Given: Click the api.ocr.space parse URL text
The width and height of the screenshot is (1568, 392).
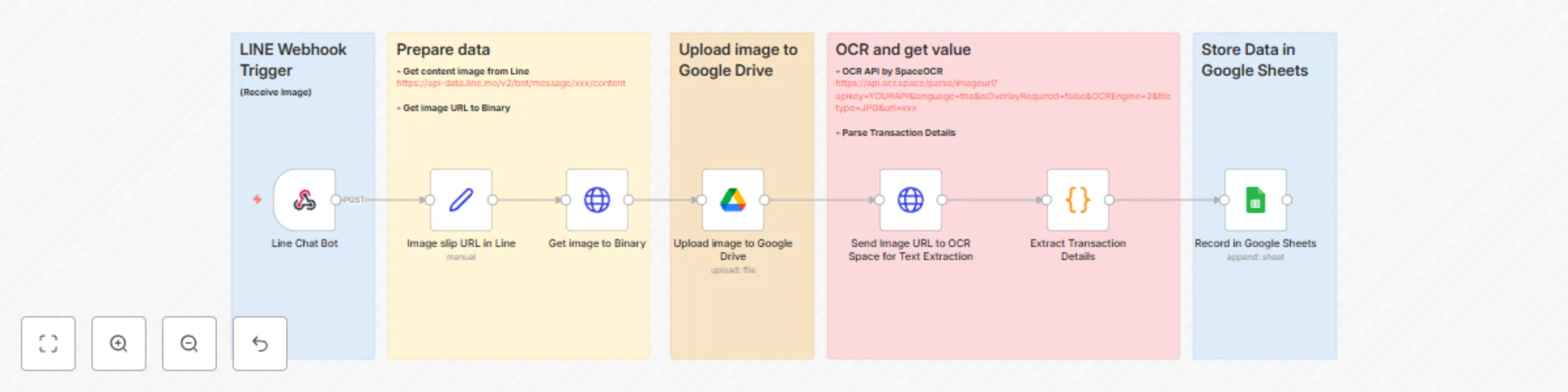Looking at the screenshot, I should click(x=1003, y=95).
